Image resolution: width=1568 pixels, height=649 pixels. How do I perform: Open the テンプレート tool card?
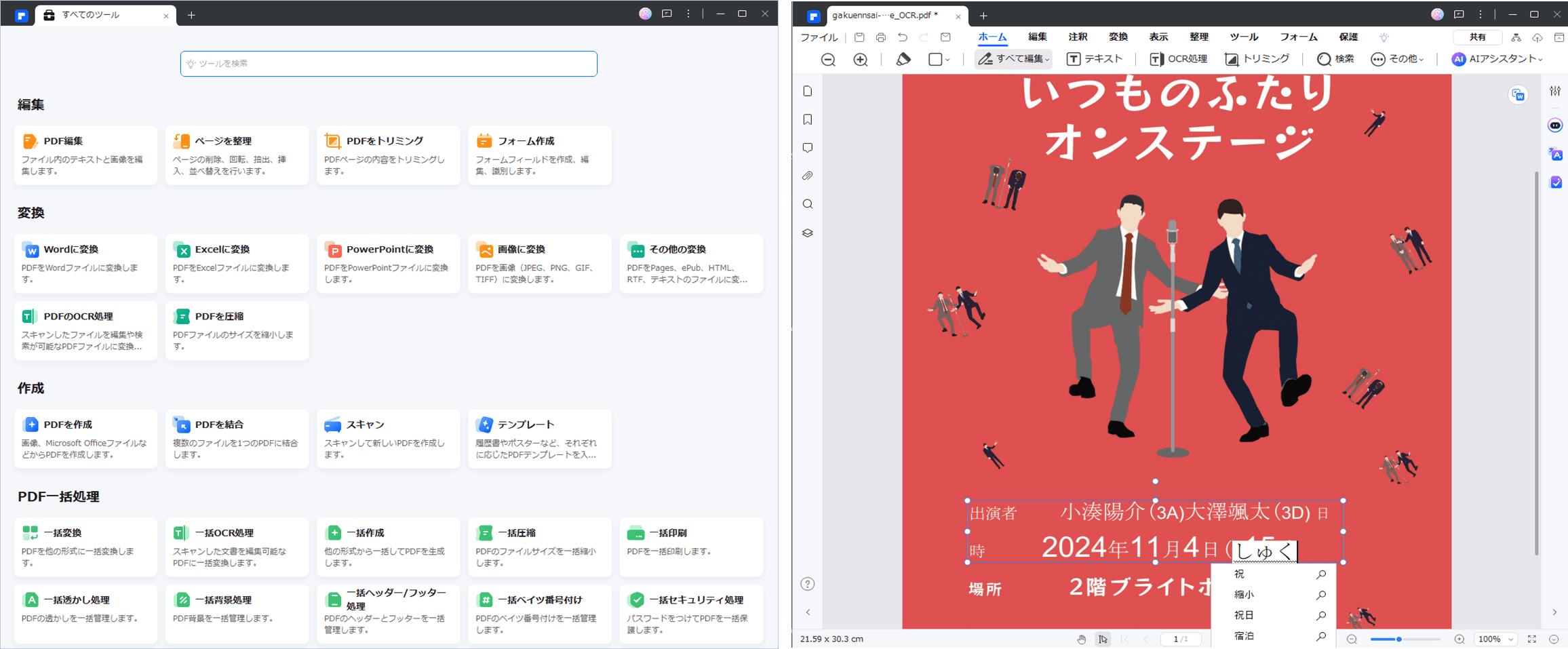tap(539, 439)
